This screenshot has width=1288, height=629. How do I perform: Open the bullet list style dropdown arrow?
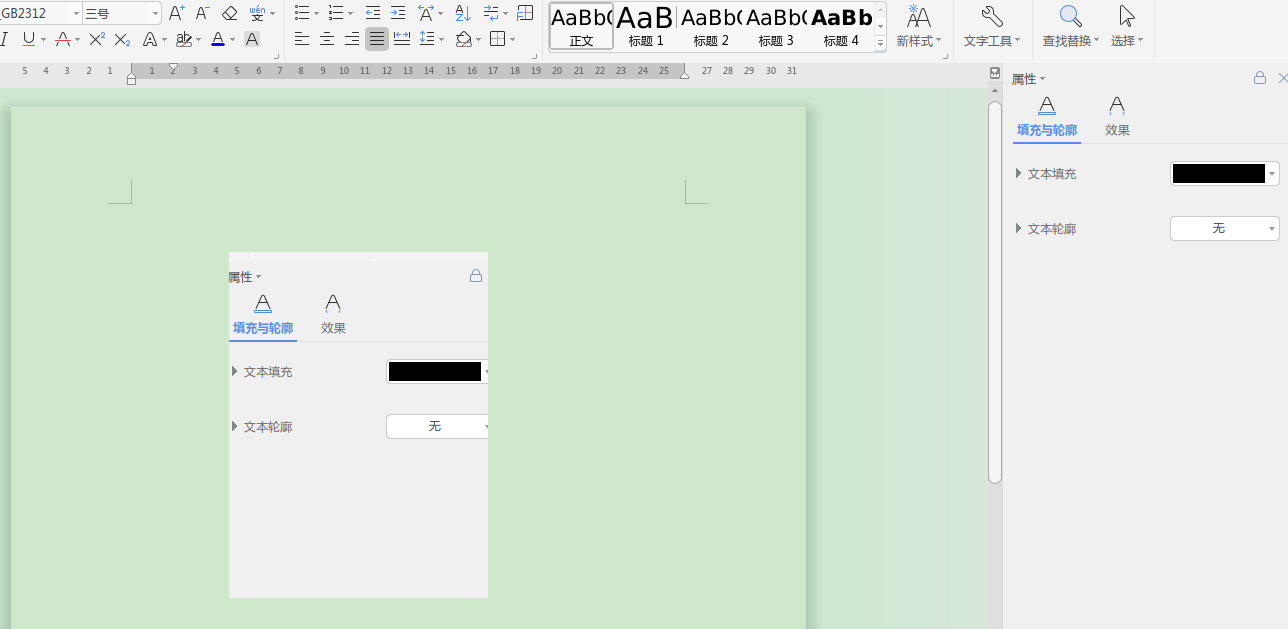(316, 14)
